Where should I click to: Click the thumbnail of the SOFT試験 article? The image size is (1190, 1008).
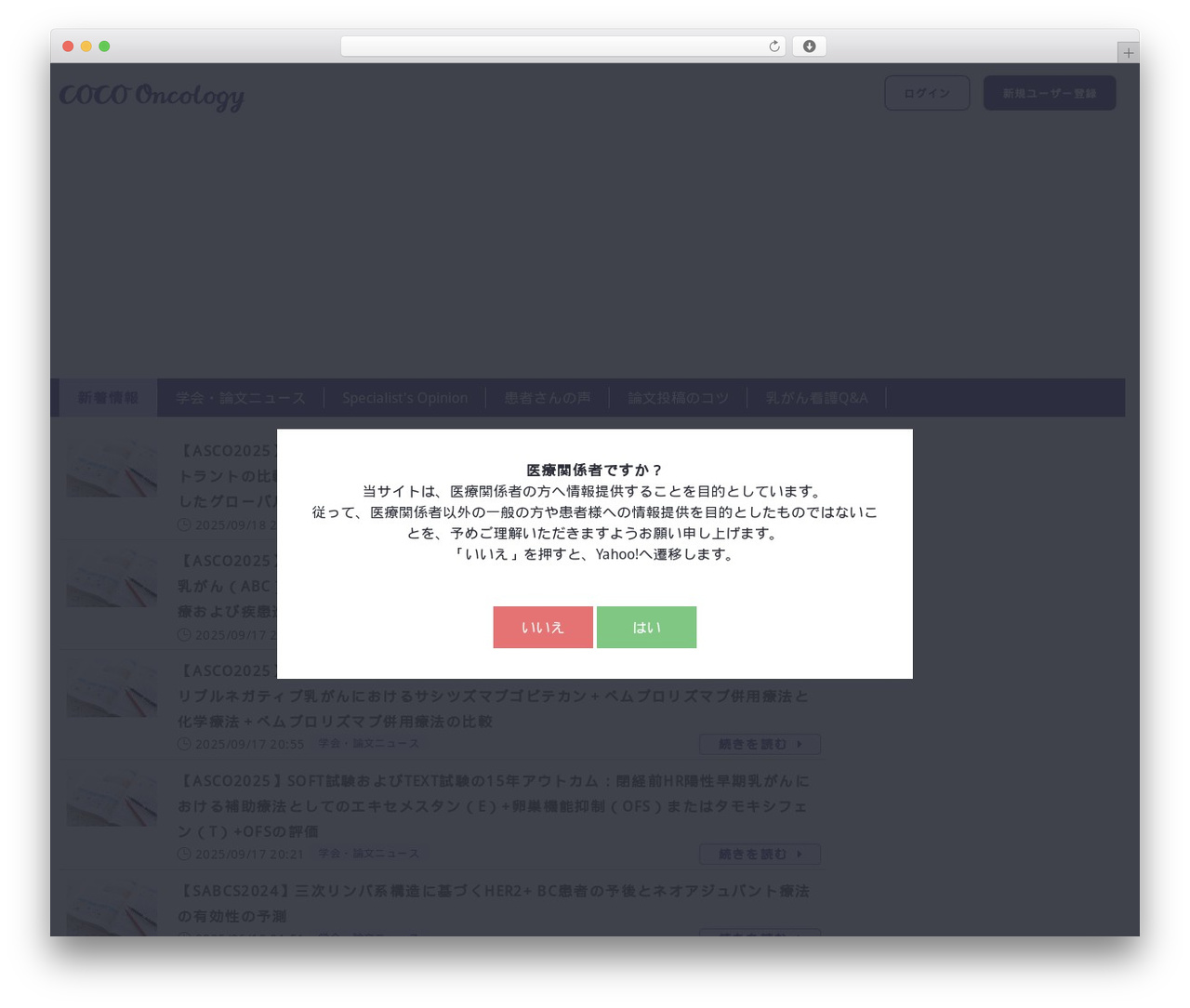[x=112, y=798]
